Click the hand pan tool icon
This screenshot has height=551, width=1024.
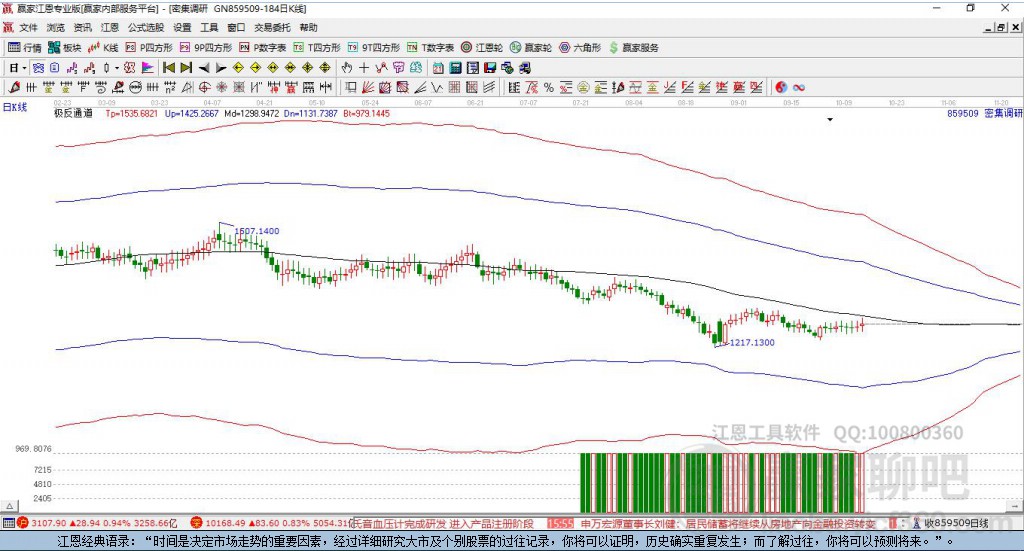347,68
